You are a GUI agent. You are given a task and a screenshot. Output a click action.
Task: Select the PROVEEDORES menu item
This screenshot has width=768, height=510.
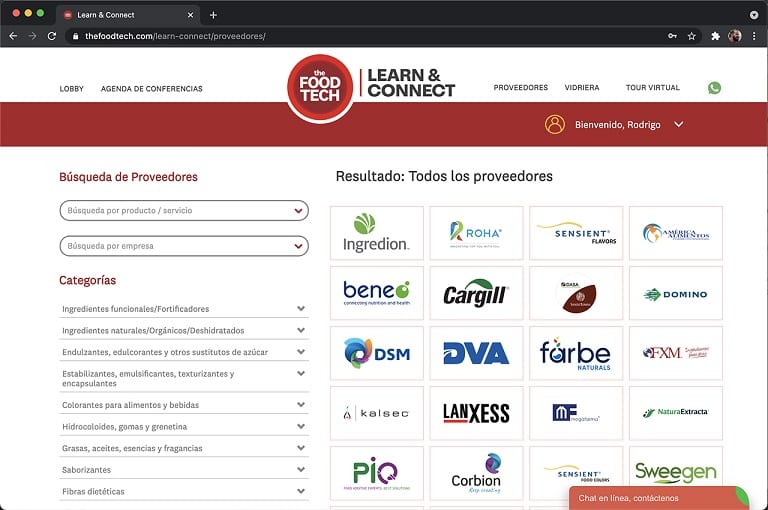(521, 87)
